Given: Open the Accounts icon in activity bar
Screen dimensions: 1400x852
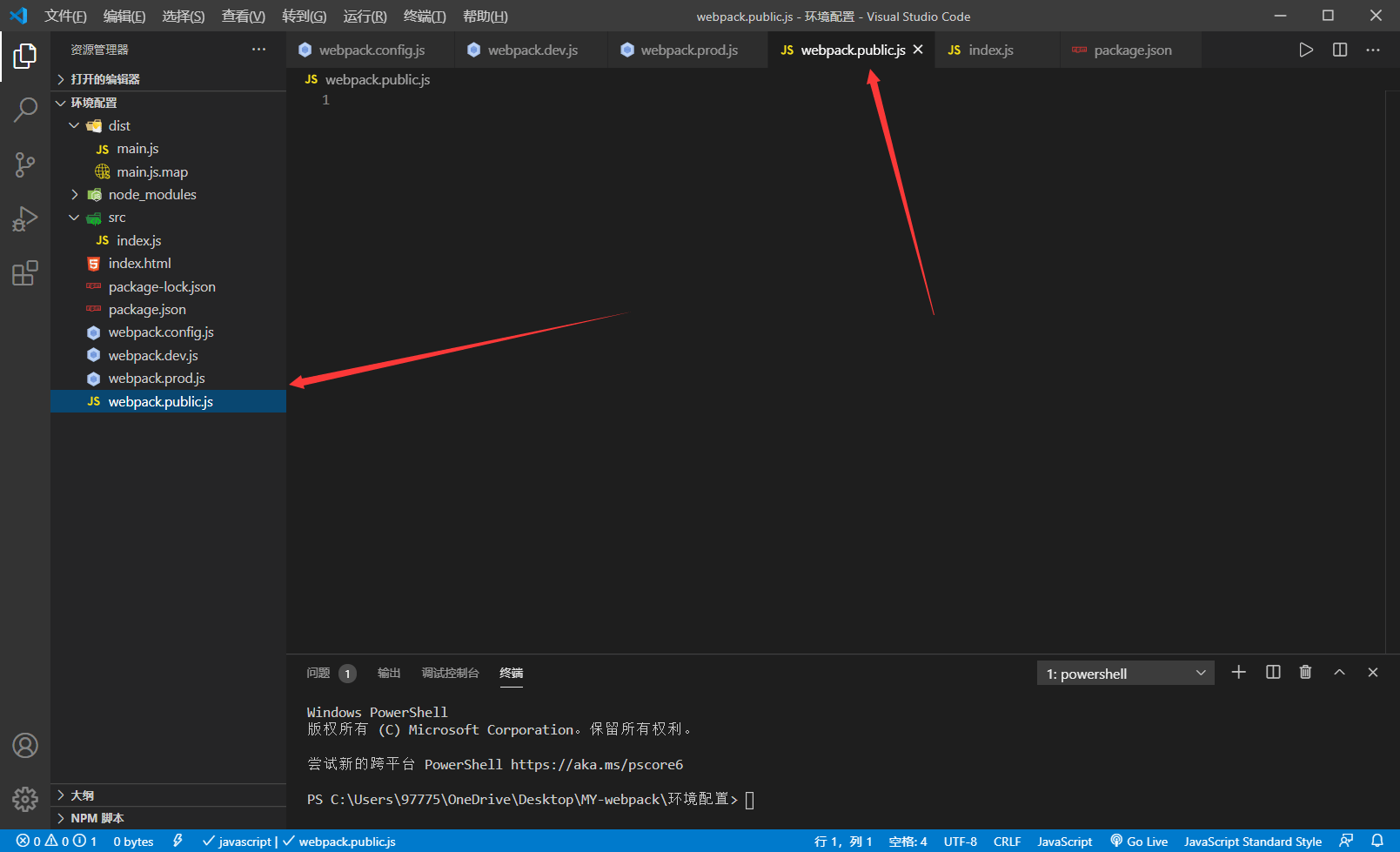Looking at the screenshot, I should click(25, 746).
